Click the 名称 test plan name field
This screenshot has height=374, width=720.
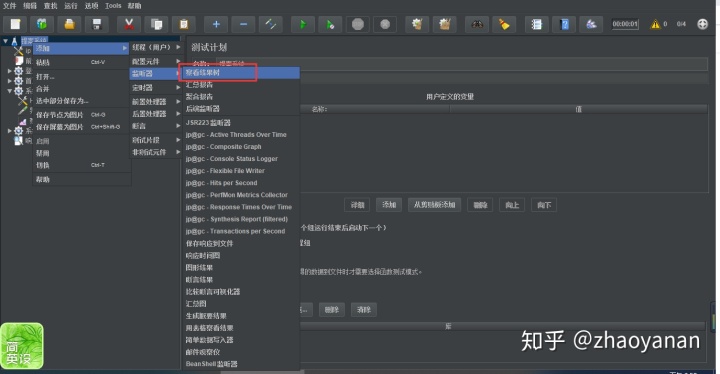tap(461, 64)
